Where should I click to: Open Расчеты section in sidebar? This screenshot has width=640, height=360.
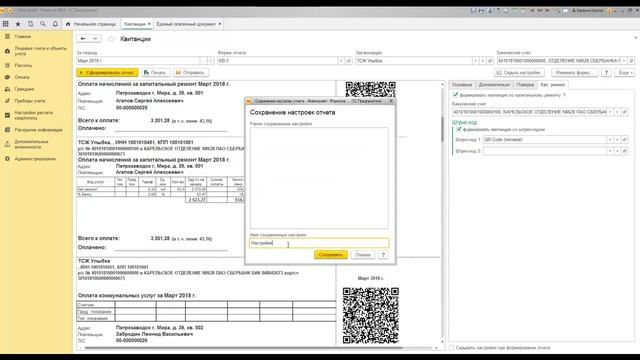click(x=23, y=65)
